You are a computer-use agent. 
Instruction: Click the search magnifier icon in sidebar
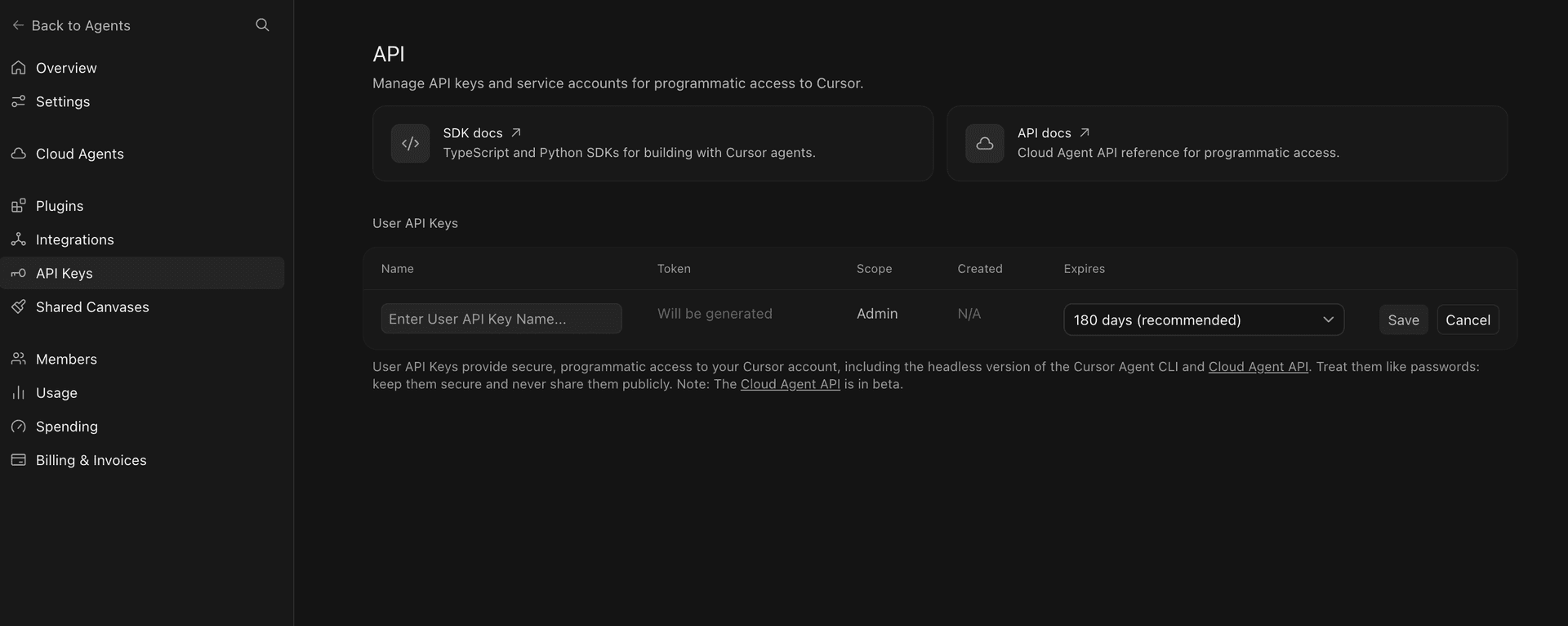(262, 25)
